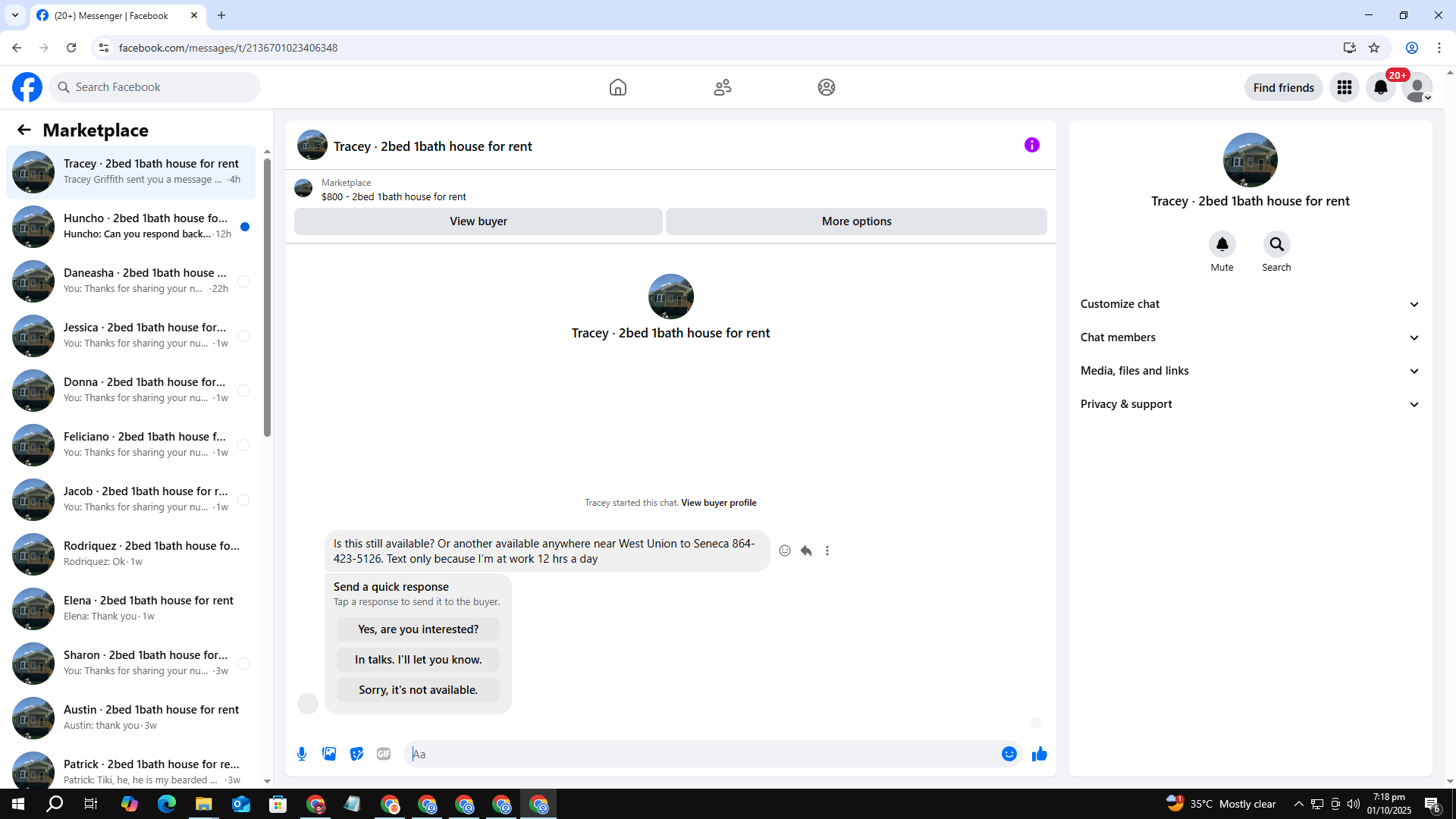Go back from Marketplace using the arrow
1456x819 pixels.
pyautogui.click(x=24, y=130)
